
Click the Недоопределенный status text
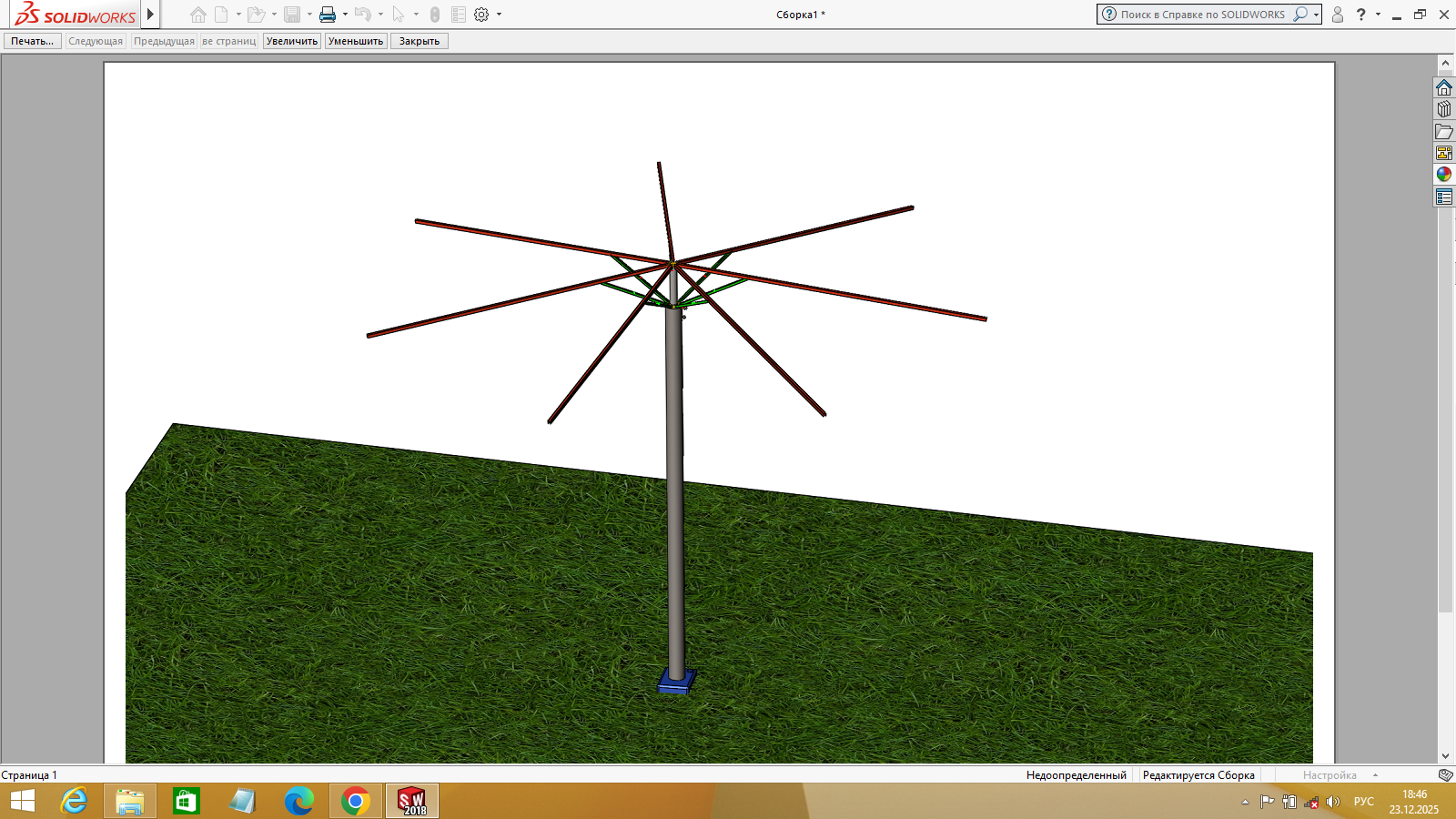point(1077,775)
